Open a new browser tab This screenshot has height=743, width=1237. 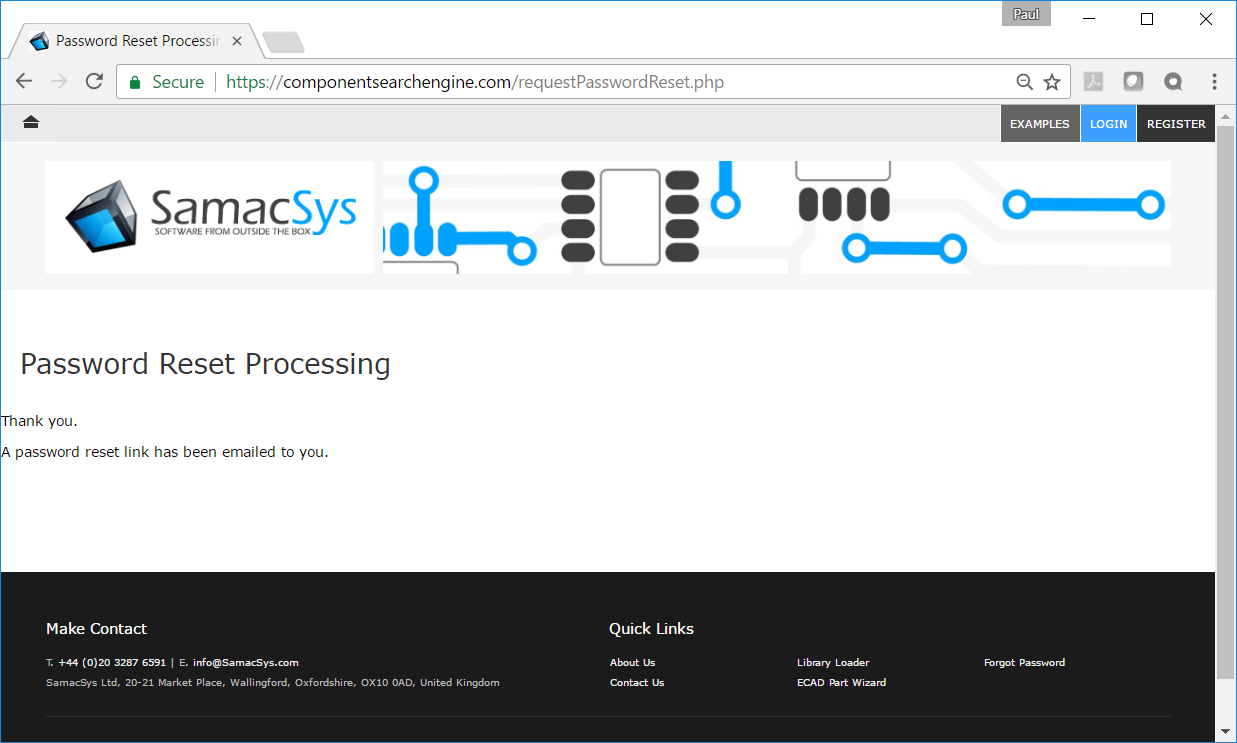[x=281, y=41]
